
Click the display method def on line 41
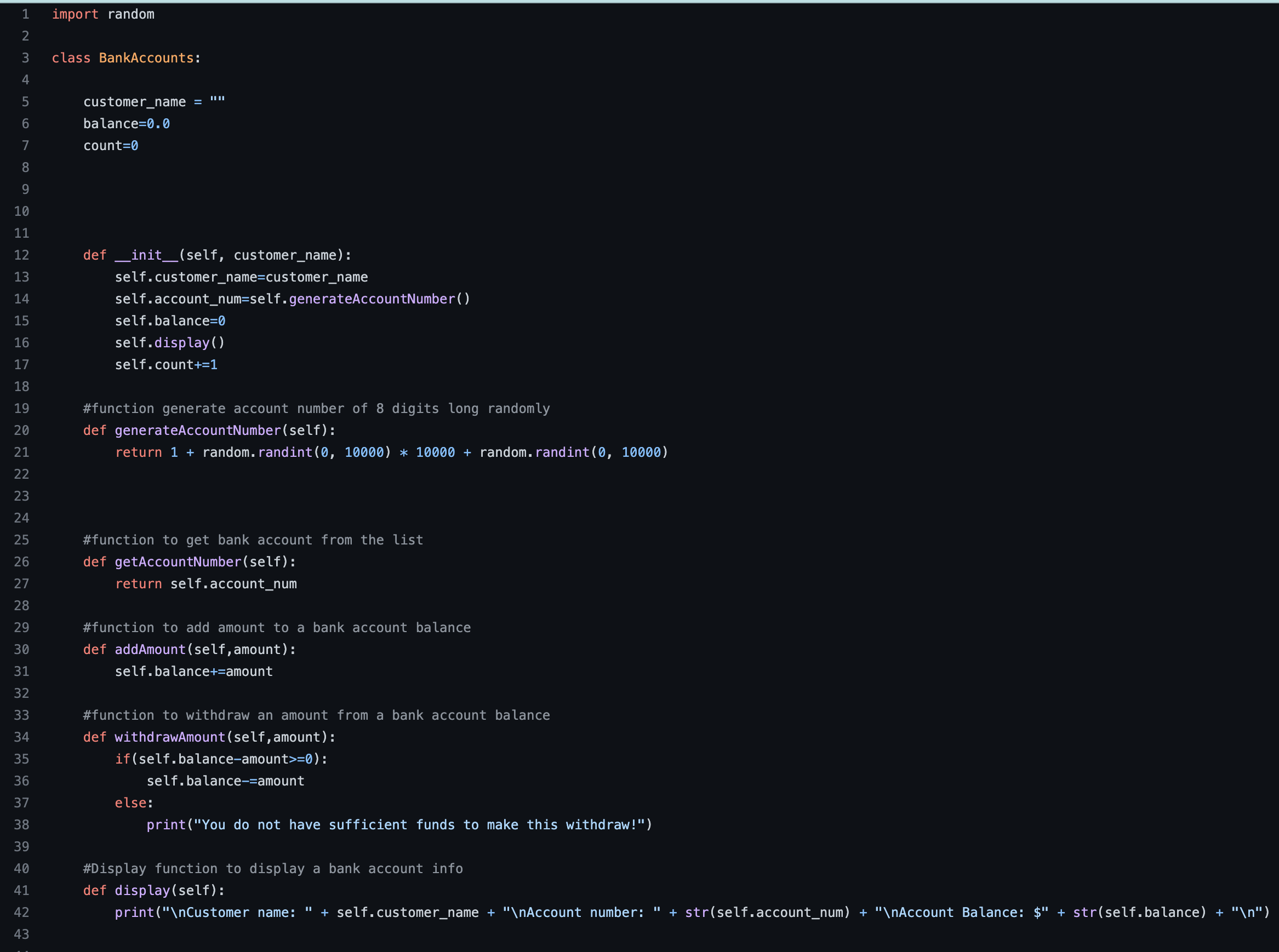tap(142, 890)
